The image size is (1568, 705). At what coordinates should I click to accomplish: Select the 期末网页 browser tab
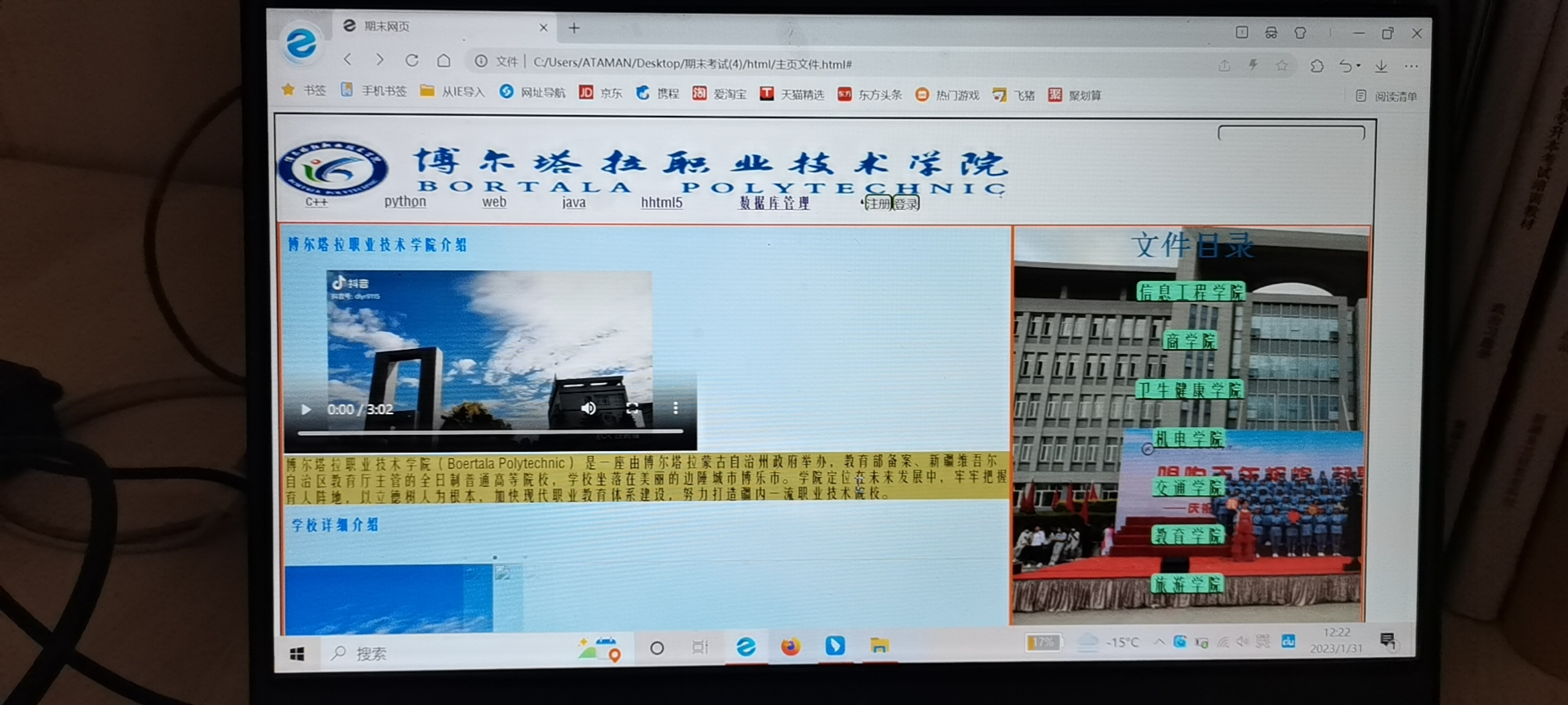click(x=445, y=27)
